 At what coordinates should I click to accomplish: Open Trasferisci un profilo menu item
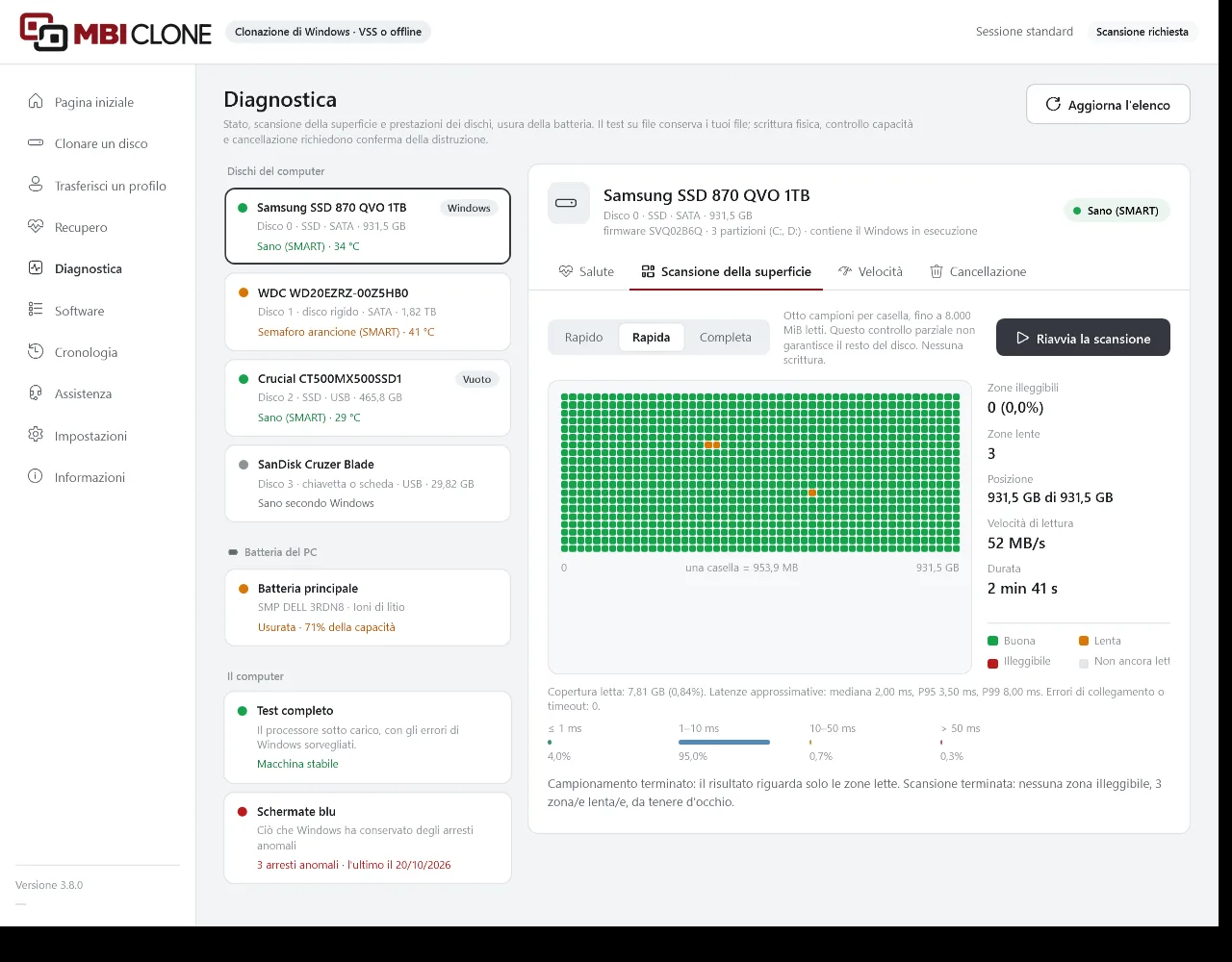(98, 186)
